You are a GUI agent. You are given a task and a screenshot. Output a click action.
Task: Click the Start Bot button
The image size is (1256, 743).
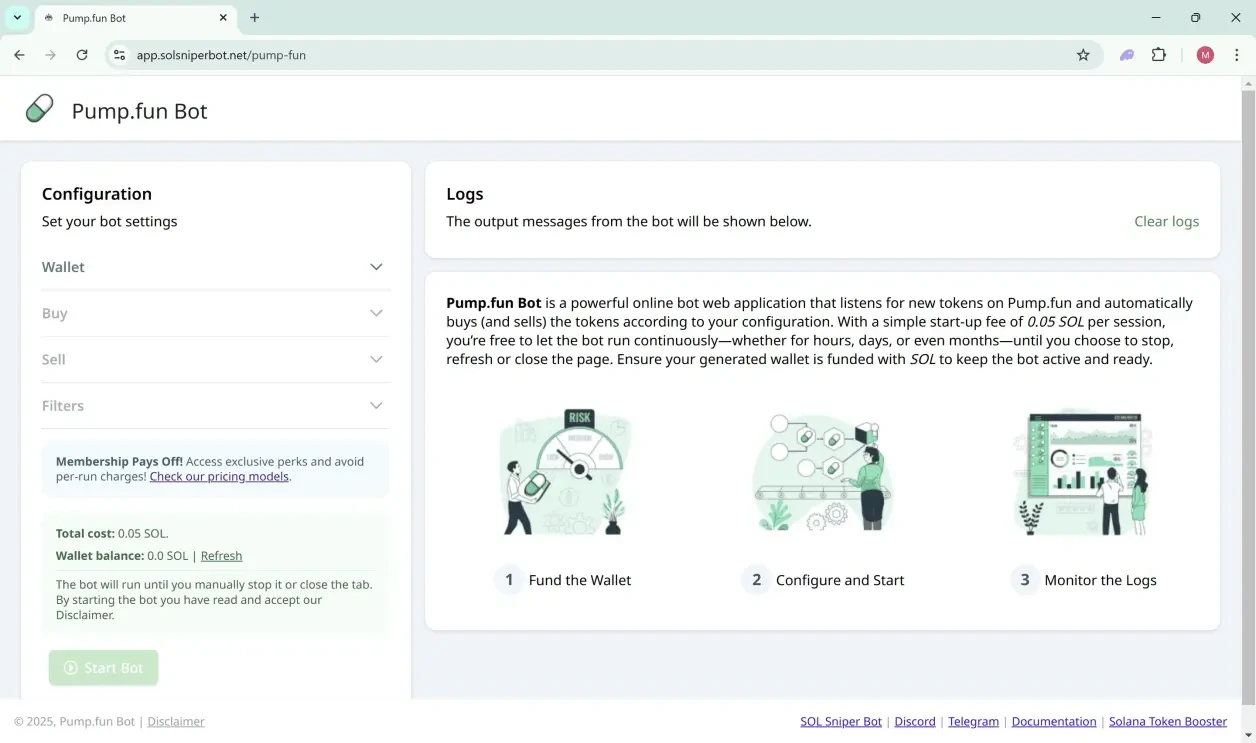[103, 668]
